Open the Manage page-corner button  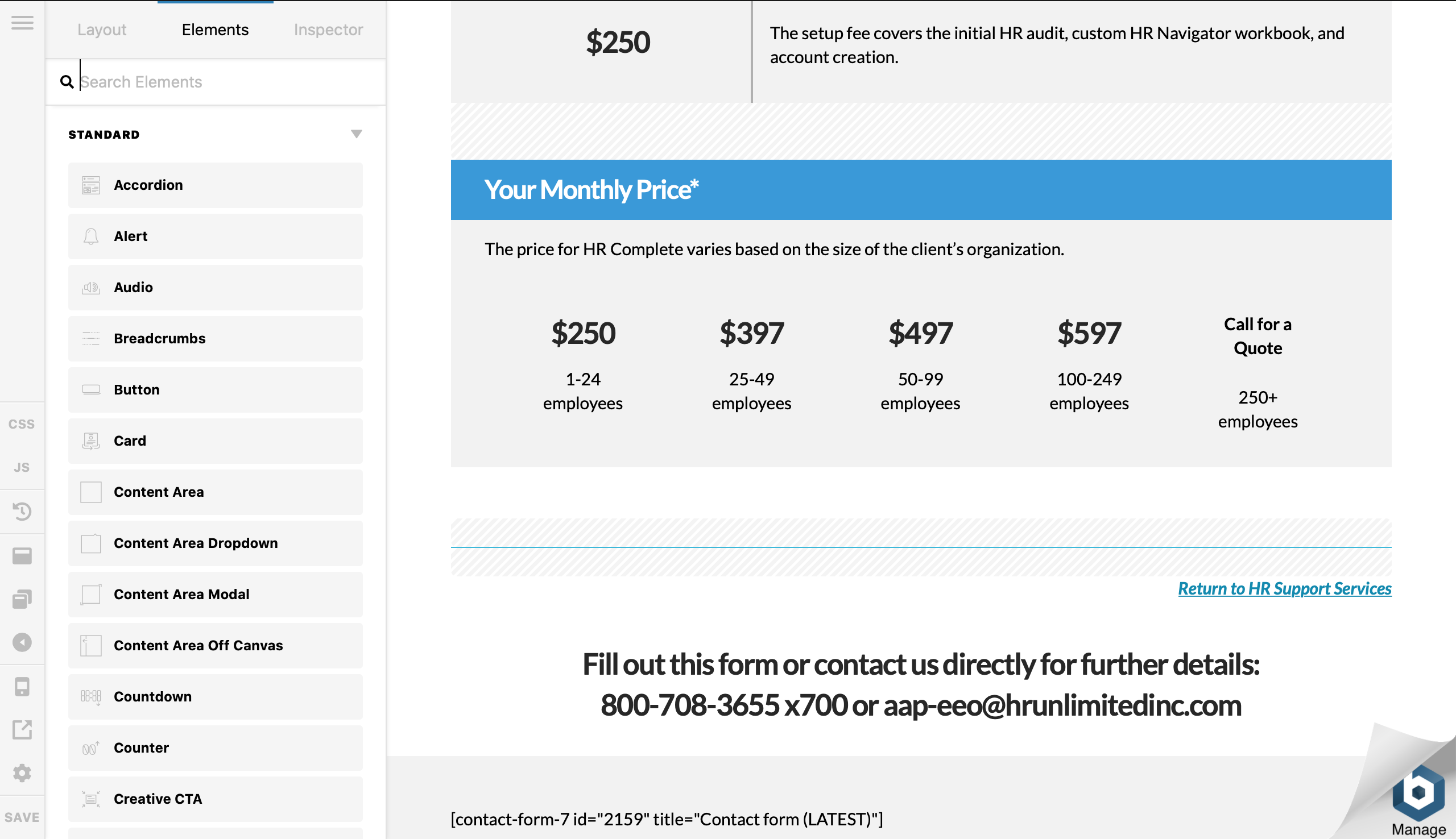tap(1417, 801)
